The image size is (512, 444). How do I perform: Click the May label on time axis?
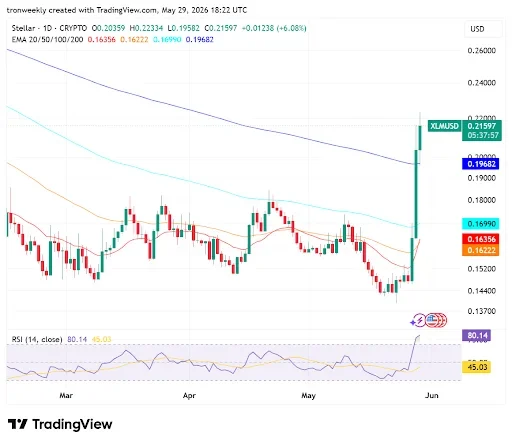[308, 396]
